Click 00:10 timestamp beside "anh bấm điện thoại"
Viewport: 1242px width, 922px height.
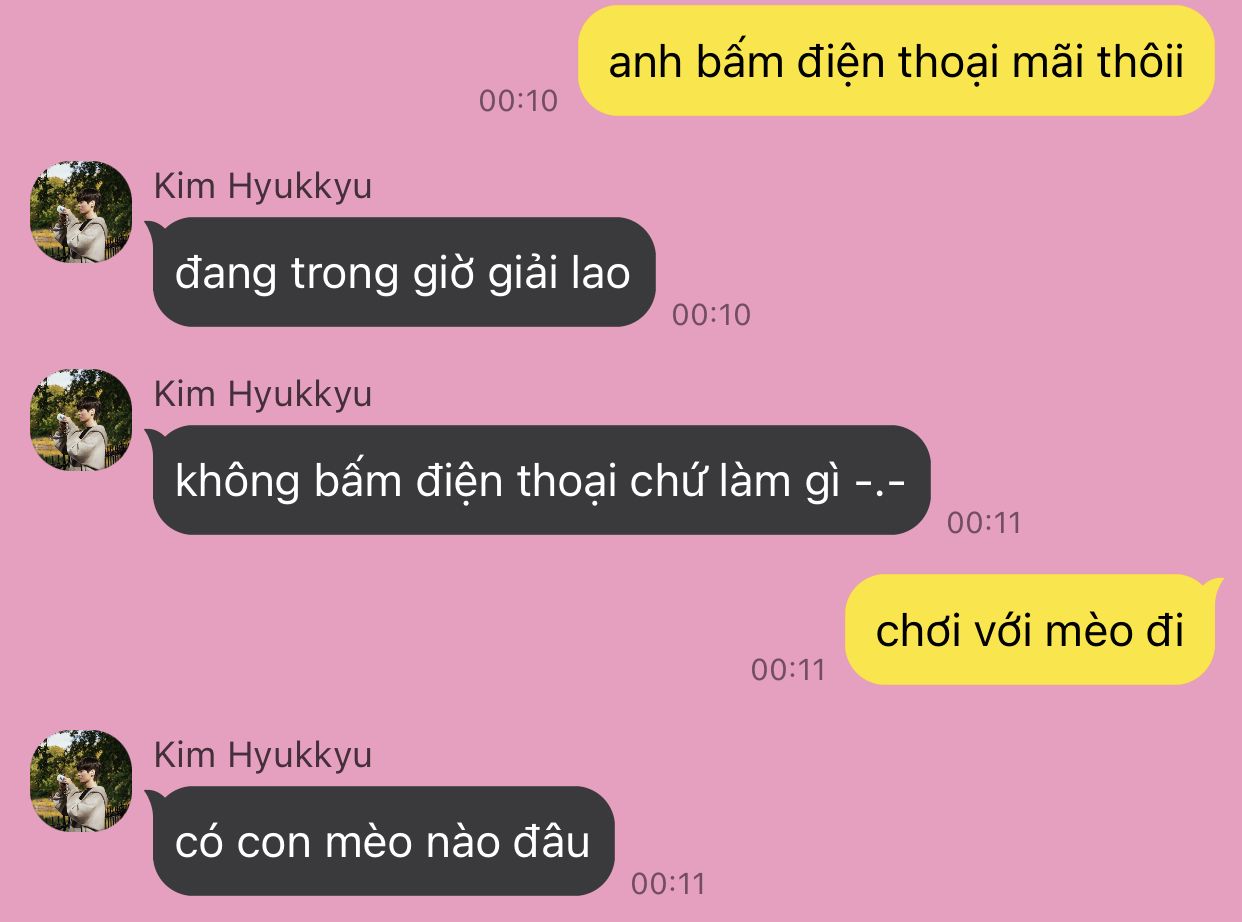(518, 101)
